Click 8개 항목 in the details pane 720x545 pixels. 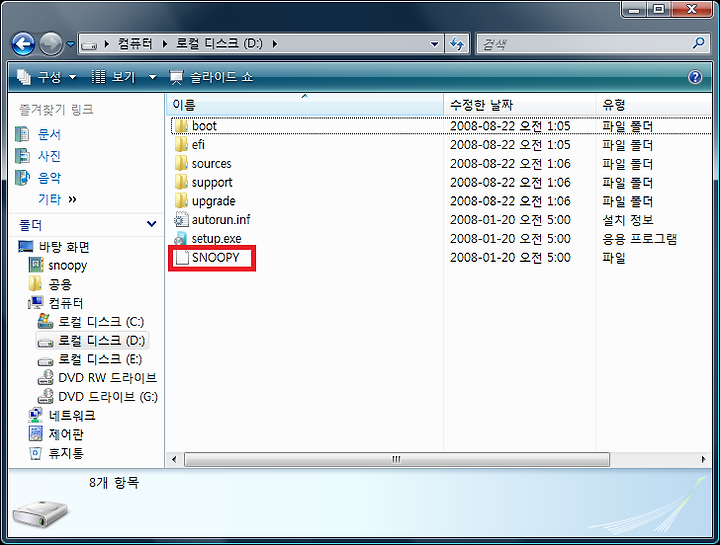click(x=114, y=483)
